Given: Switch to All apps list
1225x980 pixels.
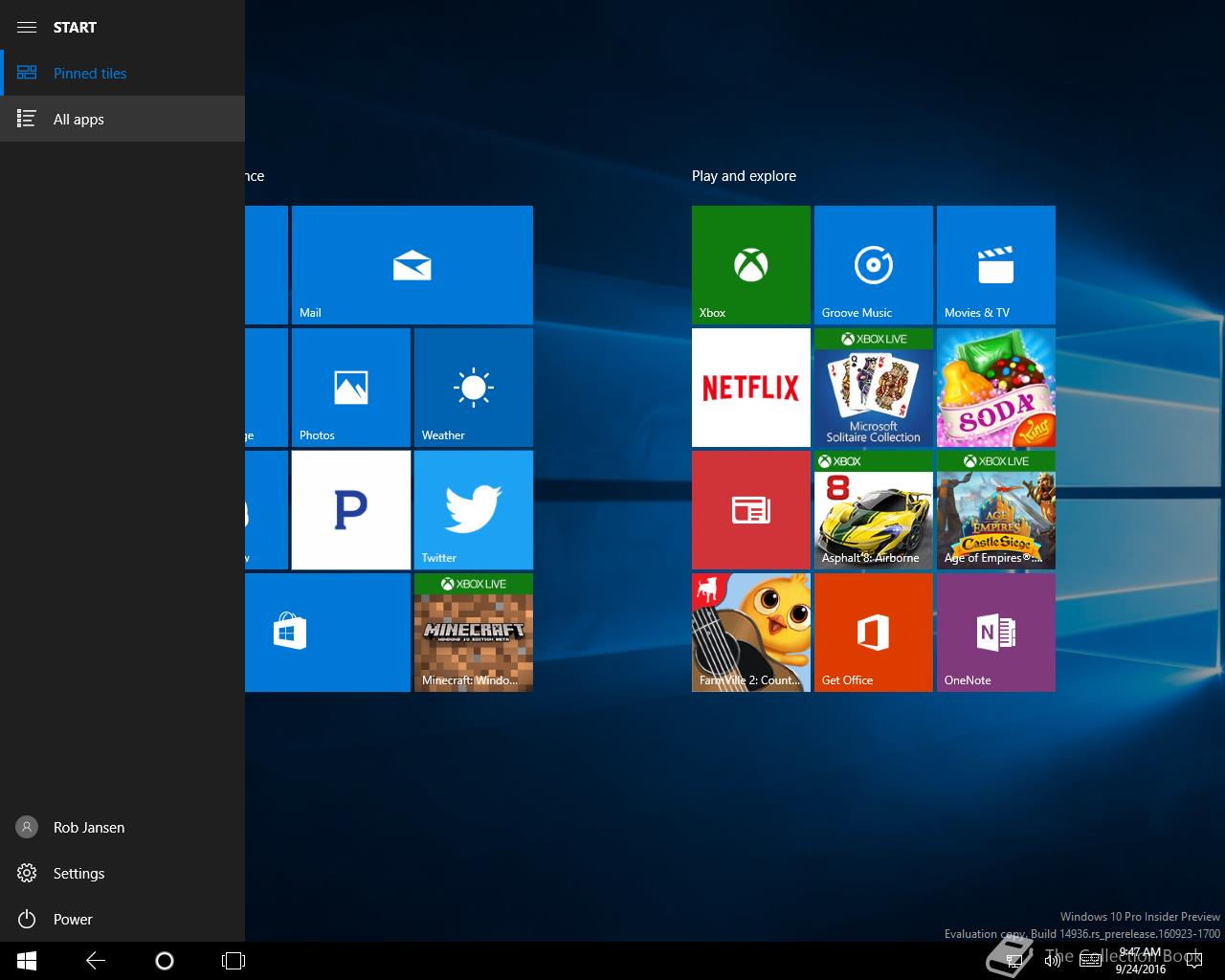Looking at the screenshot, I should tap(122, 119).
